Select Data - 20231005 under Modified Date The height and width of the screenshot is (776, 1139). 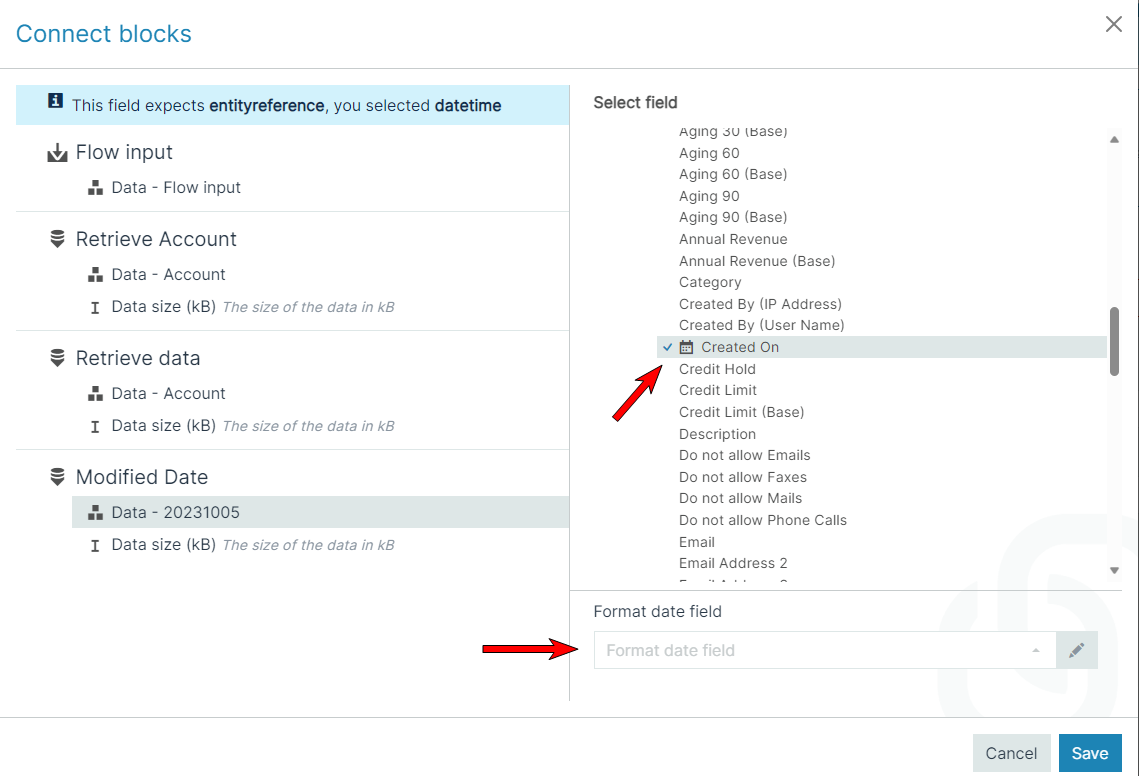320,512
